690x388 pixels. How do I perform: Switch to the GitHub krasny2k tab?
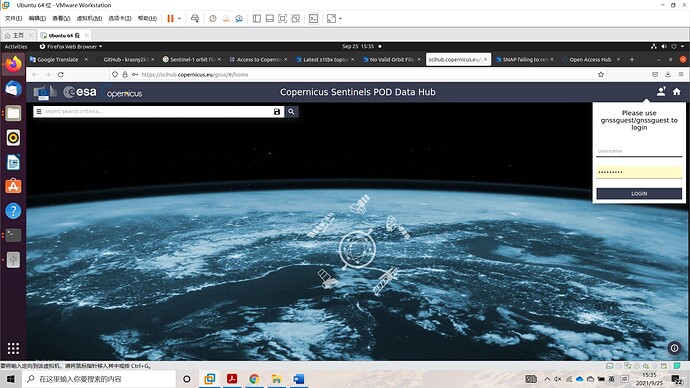coord(126,59)
